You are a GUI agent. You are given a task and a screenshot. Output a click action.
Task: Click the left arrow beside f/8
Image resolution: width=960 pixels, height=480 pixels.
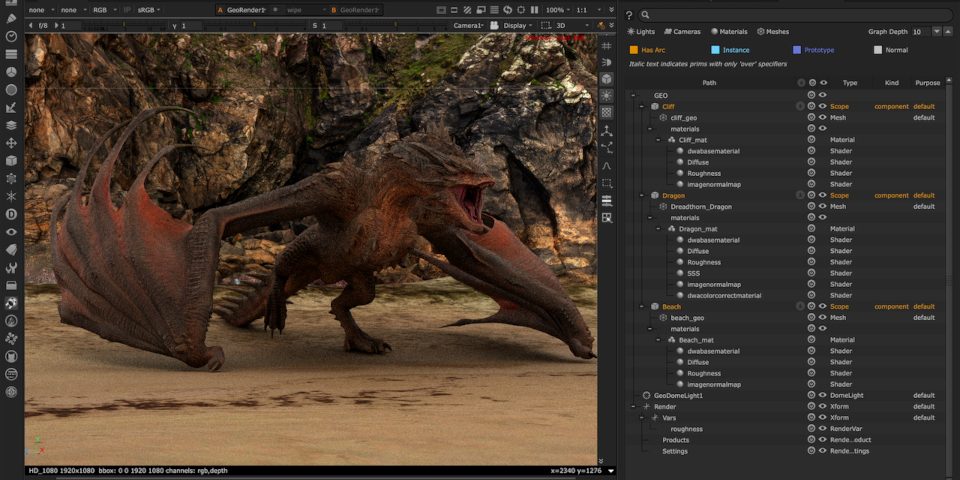point(30,26)
